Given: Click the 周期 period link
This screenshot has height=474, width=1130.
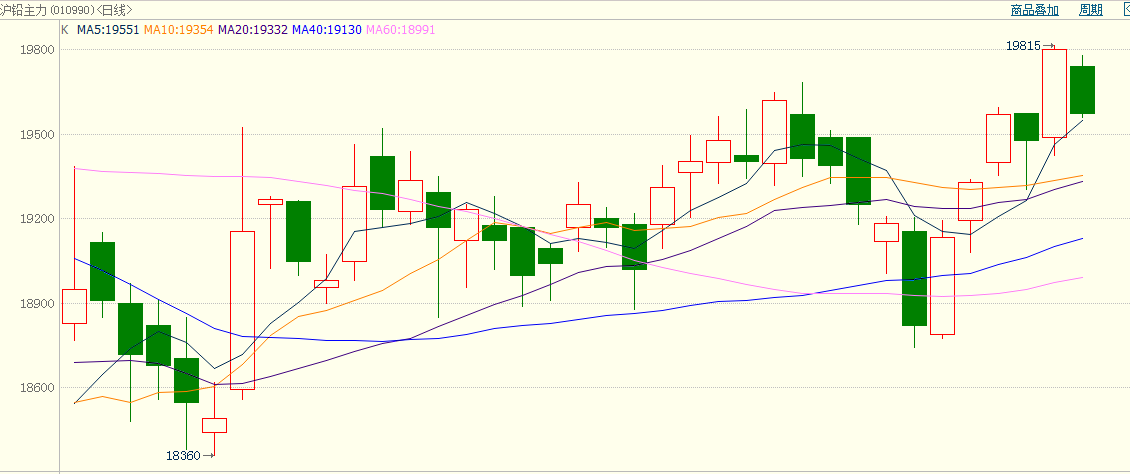Looking at the screenshot, I should pos(1090,10).
